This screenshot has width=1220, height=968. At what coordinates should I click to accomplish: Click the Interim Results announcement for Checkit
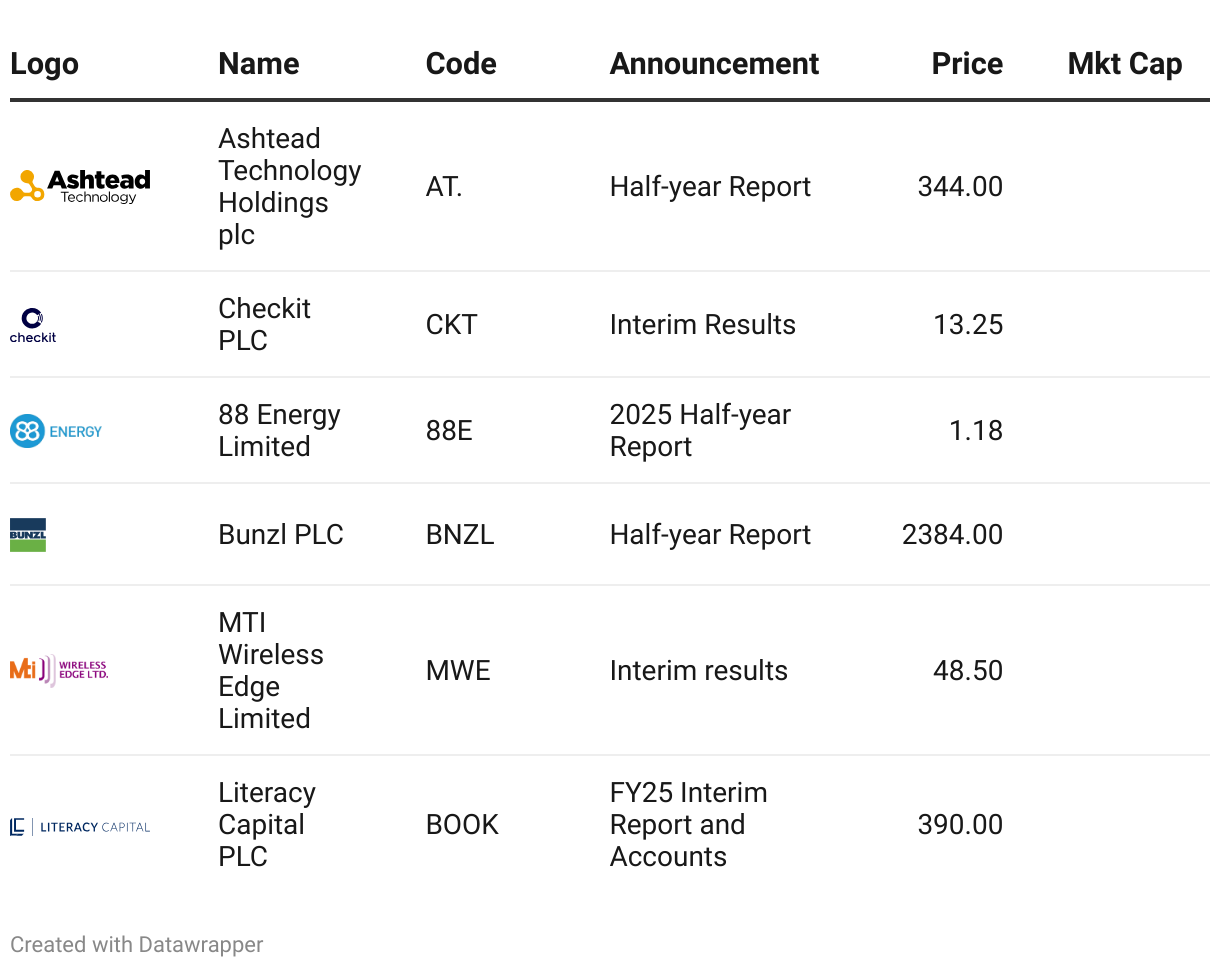[703, 325]
